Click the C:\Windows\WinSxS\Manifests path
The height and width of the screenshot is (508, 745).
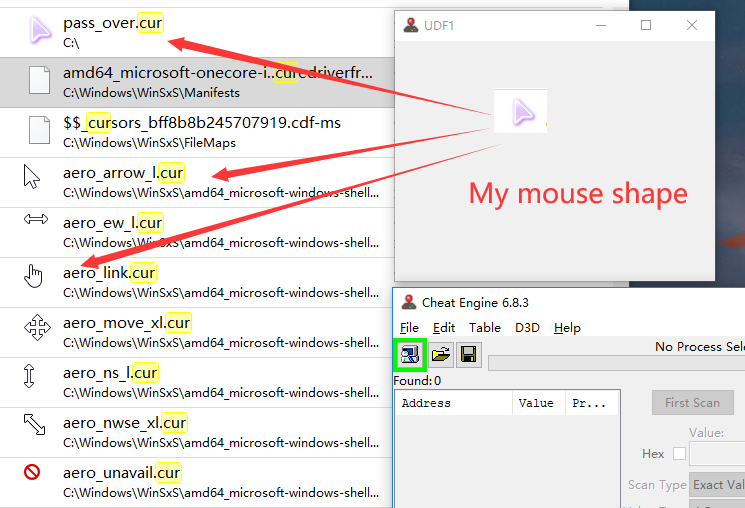[x=151, y=92]
